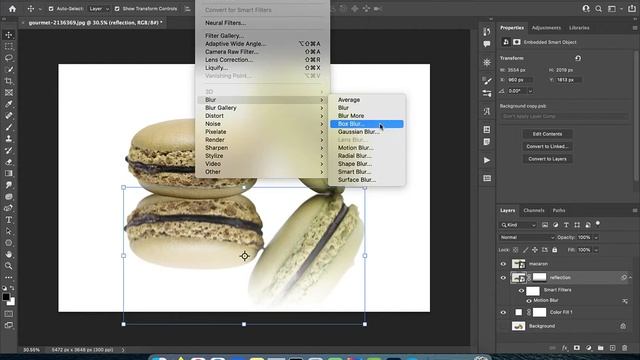This screenshot has width=640, height=360.
Task: Click the Color Fill 1 color thumbnail
Action: coord(518,312)
